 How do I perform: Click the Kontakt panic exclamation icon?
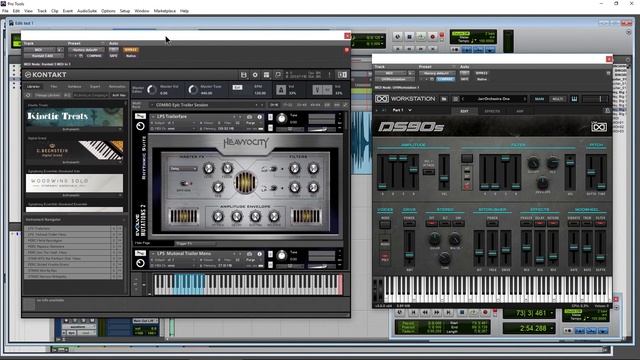coord(329,75)
